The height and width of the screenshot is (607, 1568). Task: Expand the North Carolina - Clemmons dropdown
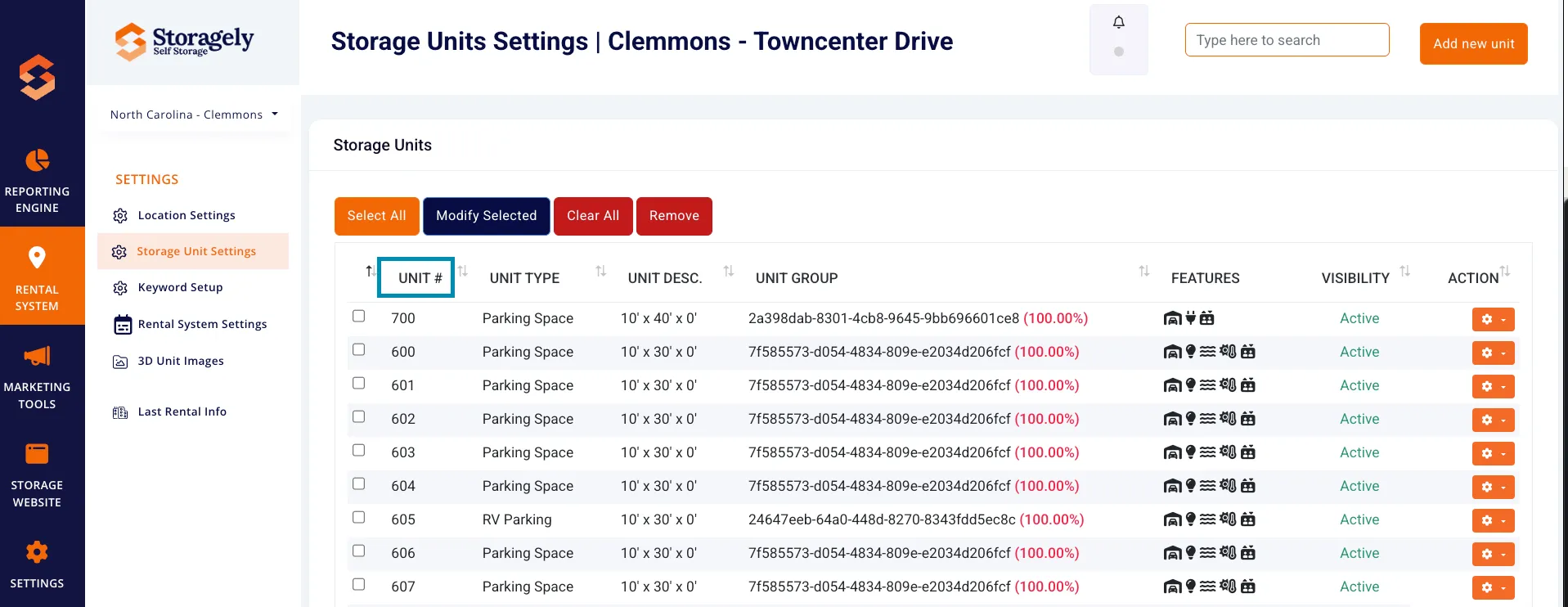[x=194, y=115]
